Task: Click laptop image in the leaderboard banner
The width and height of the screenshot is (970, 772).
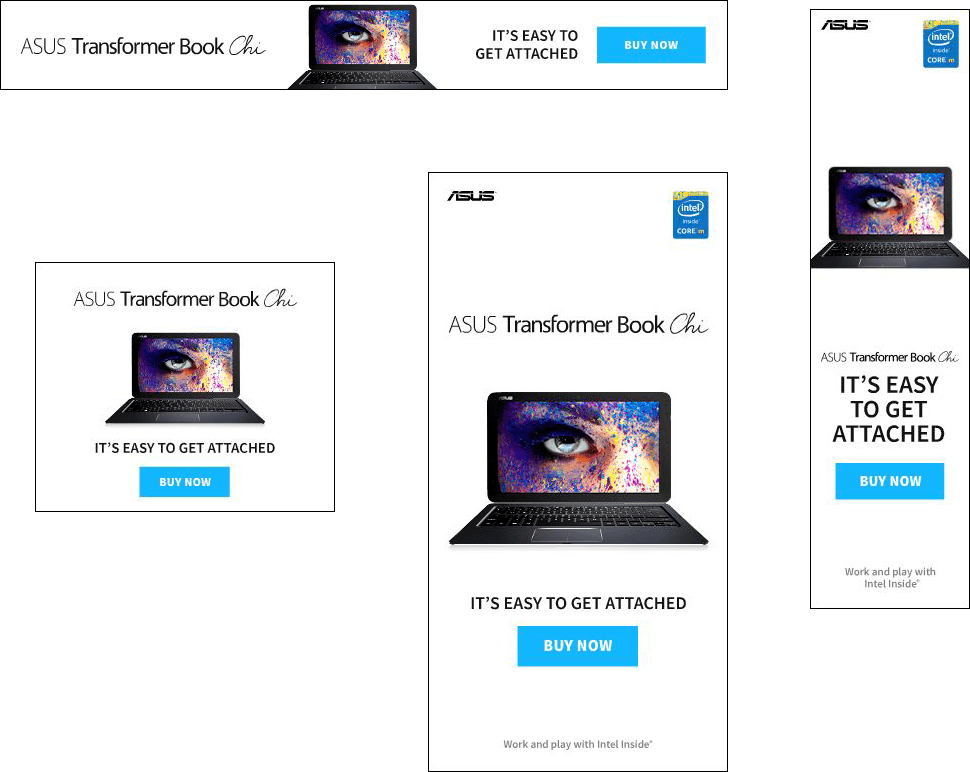Action: (363, 47)
